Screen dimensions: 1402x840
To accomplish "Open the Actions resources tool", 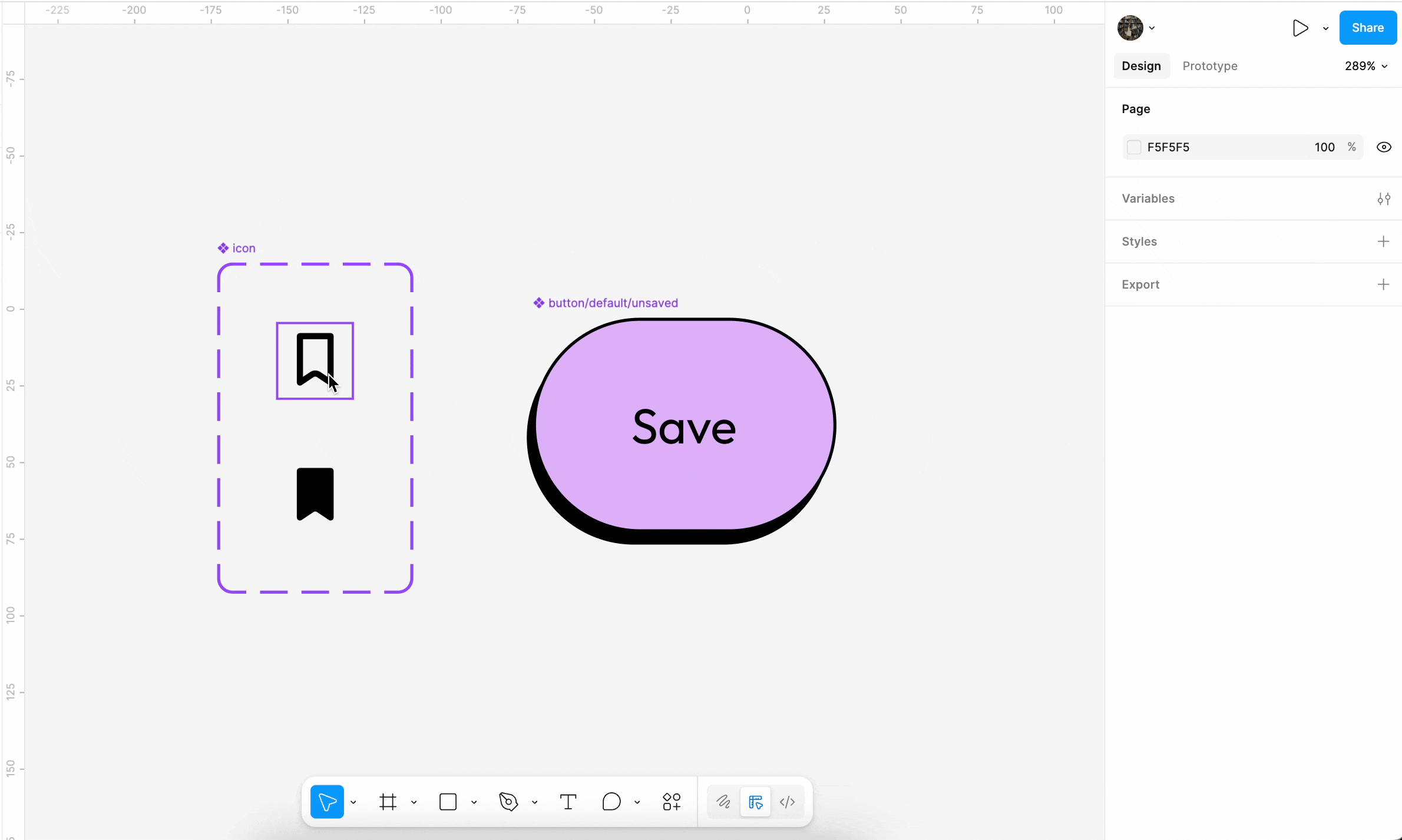I will pos(672,802).
